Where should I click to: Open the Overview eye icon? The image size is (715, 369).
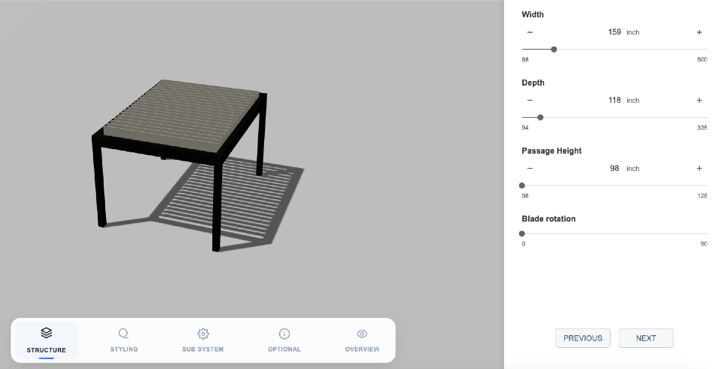pos(362,334)
